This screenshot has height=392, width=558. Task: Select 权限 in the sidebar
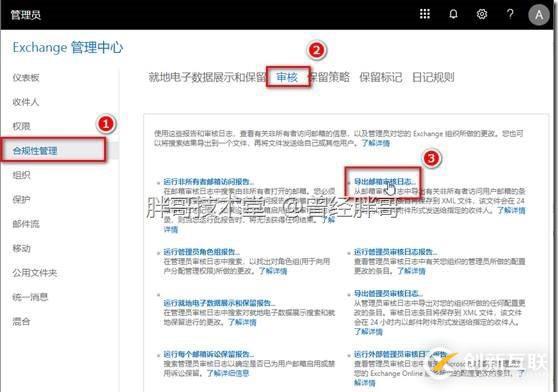21,126
